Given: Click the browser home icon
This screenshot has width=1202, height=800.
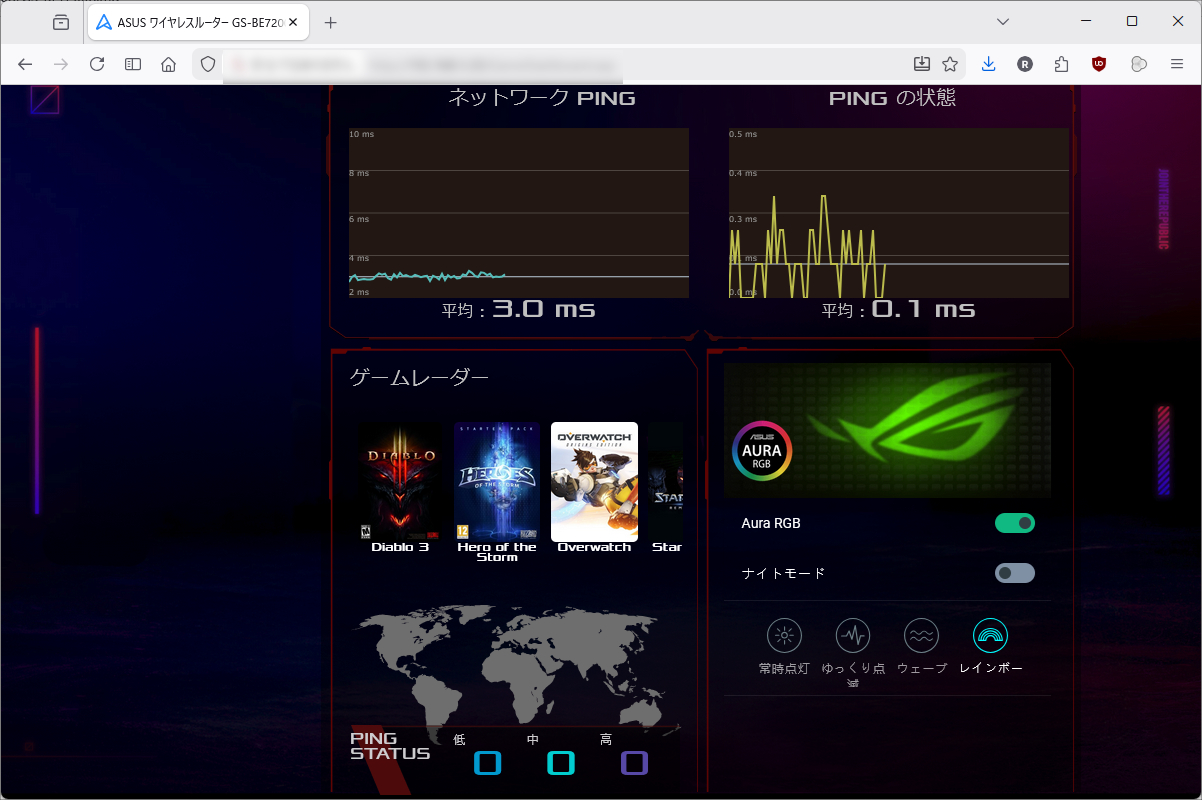Looking at the screenshot, I should [x=168, y=64].
